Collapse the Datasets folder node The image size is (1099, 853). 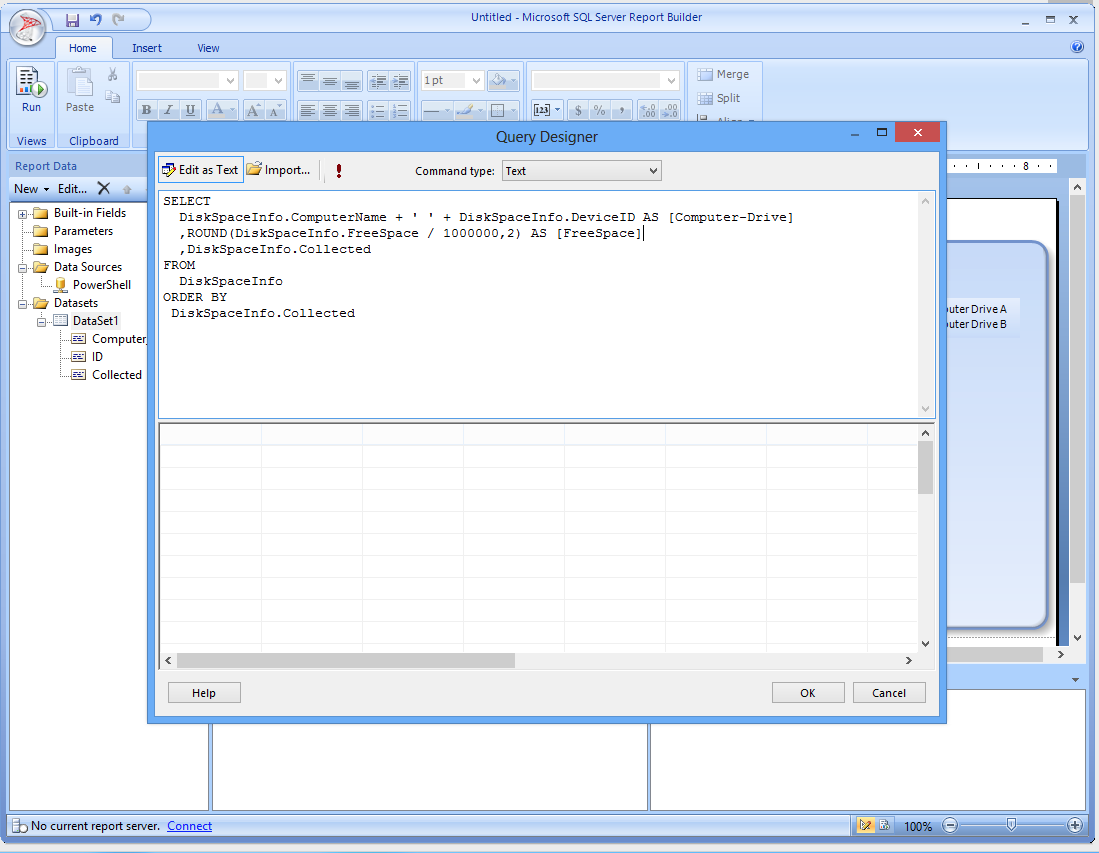tap(23, 303)
